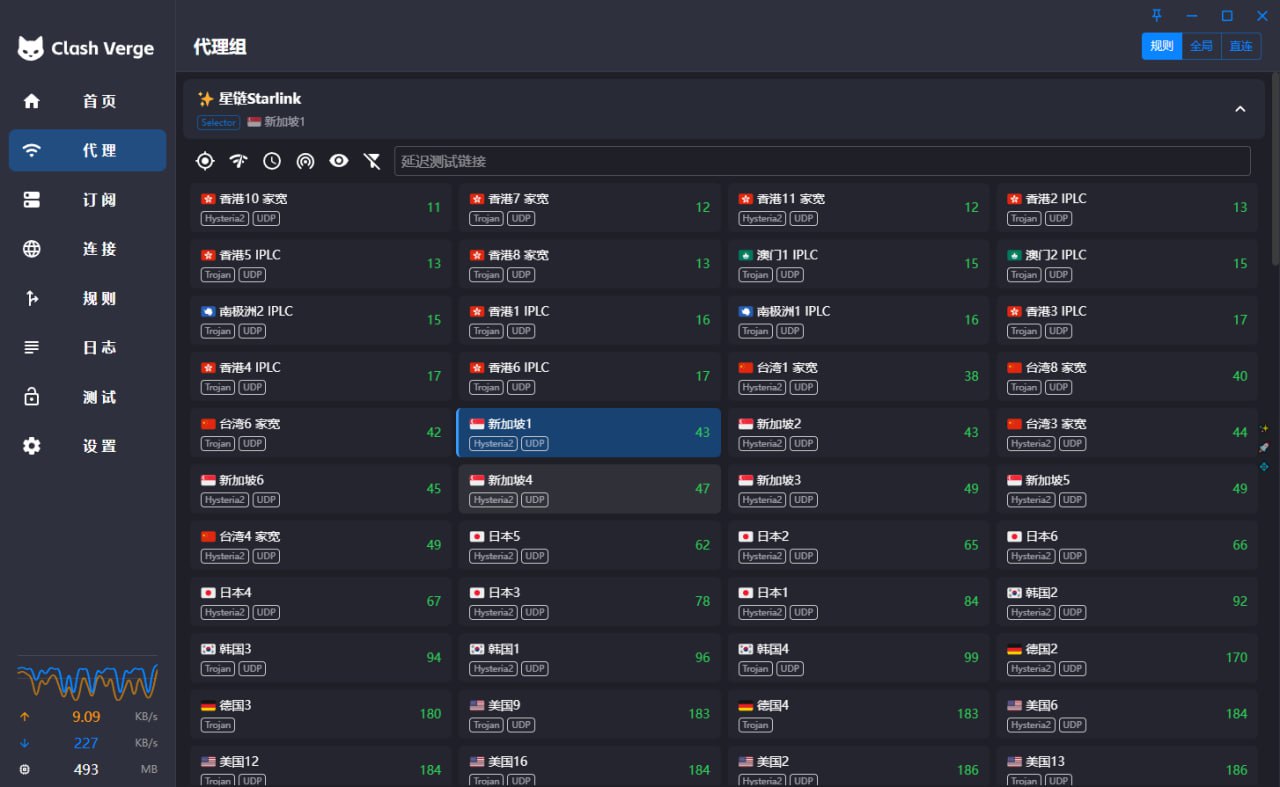Switch to 直连 direct mode
Screen dimensions: 1280x787
click(1241, 46)
